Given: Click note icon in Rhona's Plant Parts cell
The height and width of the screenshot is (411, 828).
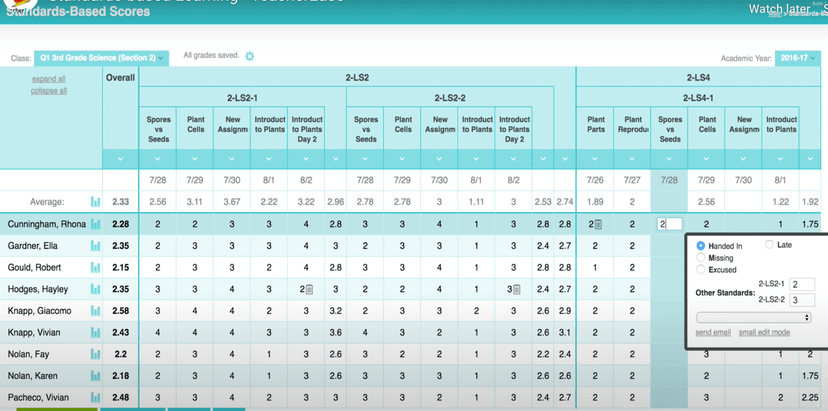Looking at the screenshot, I should pos(599,225).
